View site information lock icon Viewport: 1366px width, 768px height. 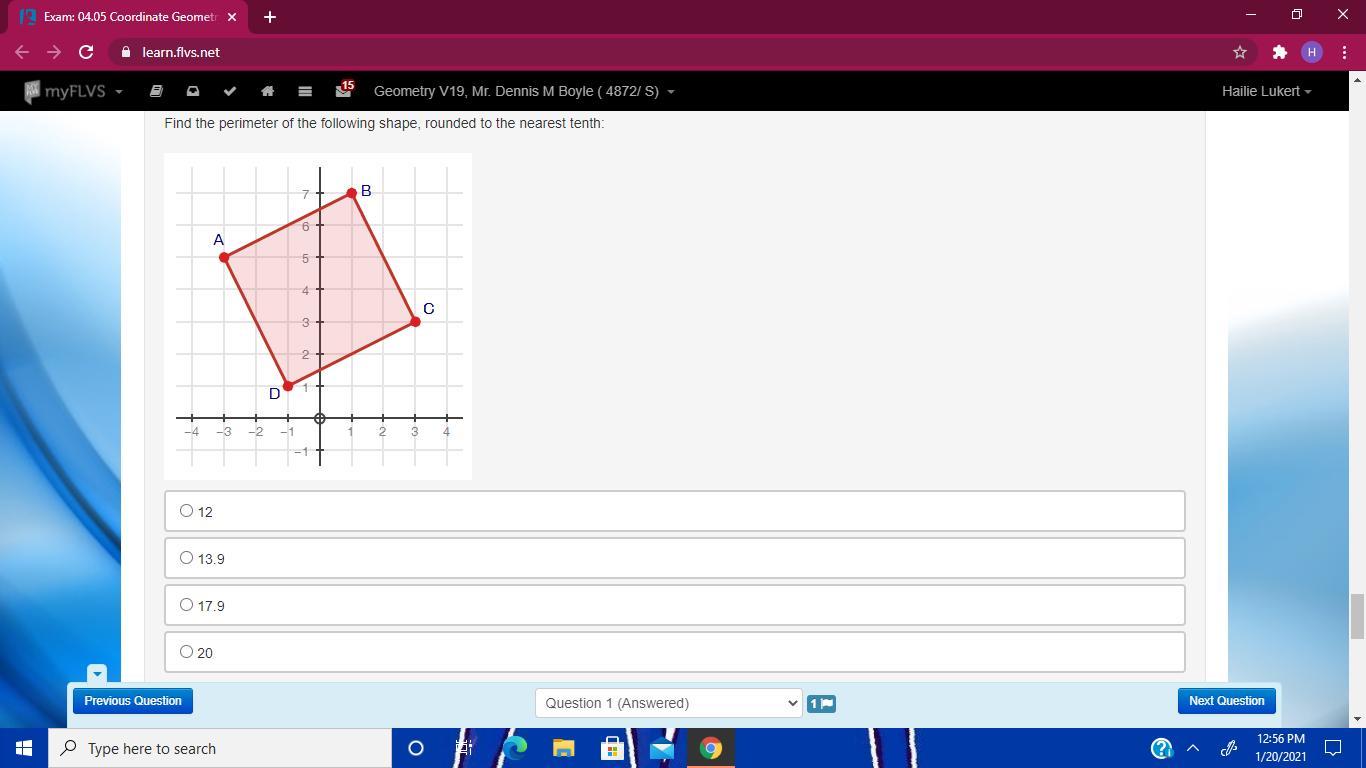[126, 52]
